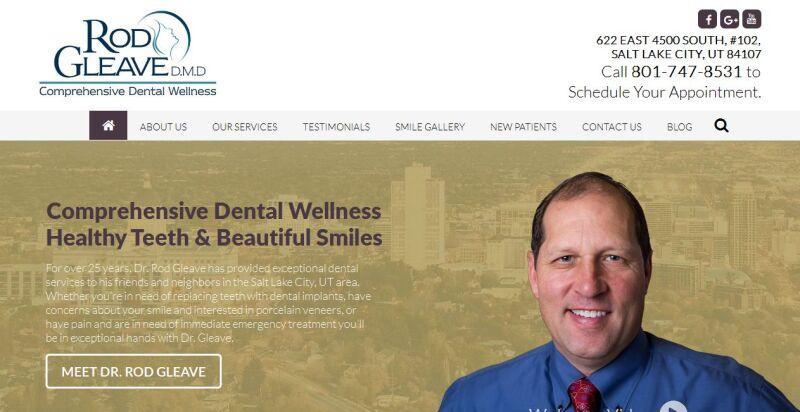The height and width of the screenshot is (412, 800).
Task: Go to the Contact Us page
Action: click(612, 127)
